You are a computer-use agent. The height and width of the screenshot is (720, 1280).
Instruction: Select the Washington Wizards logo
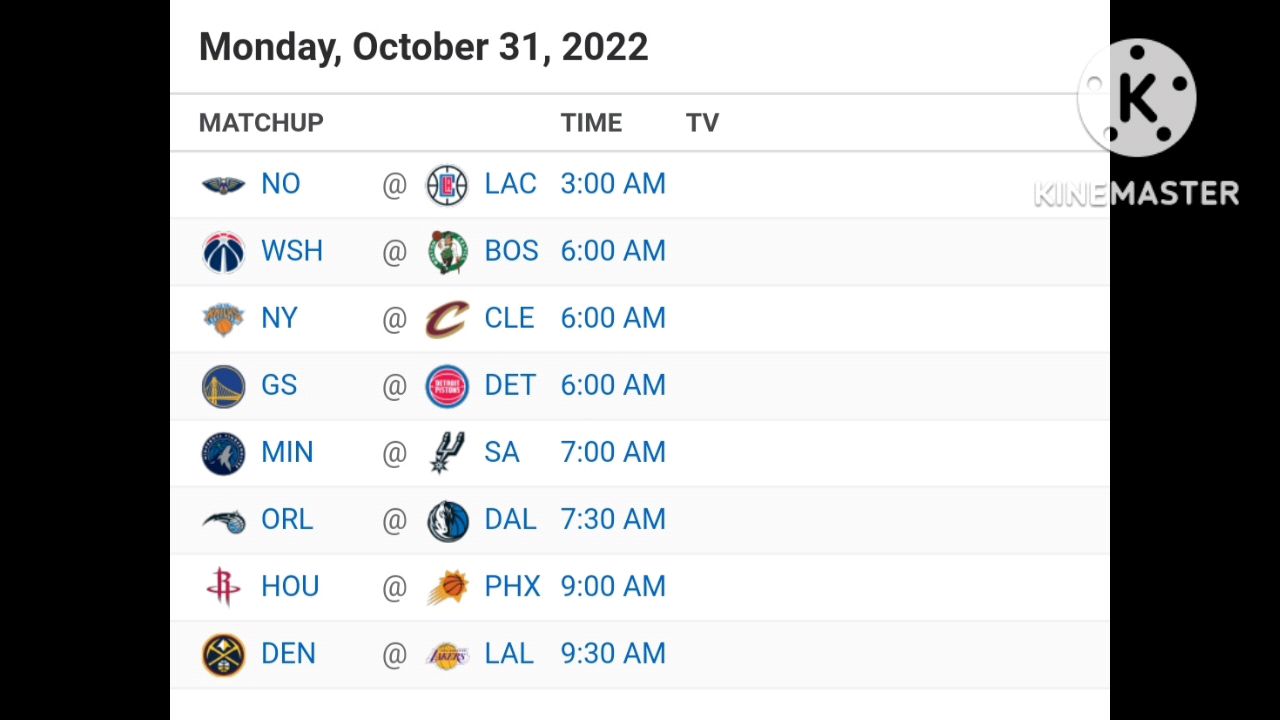[223, 252]
